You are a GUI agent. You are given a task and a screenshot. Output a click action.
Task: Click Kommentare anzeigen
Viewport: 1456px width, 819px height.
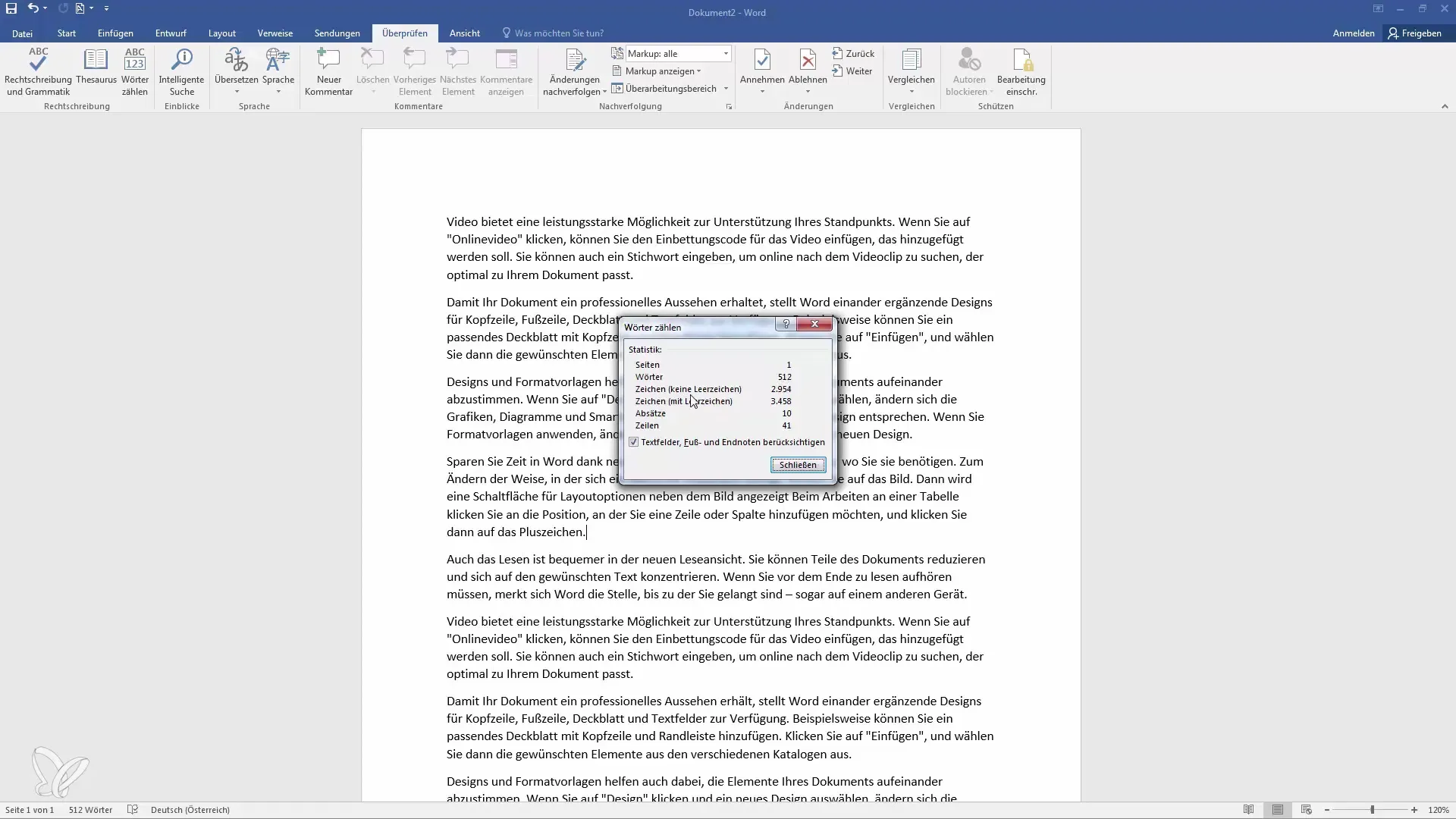[506, 72]
